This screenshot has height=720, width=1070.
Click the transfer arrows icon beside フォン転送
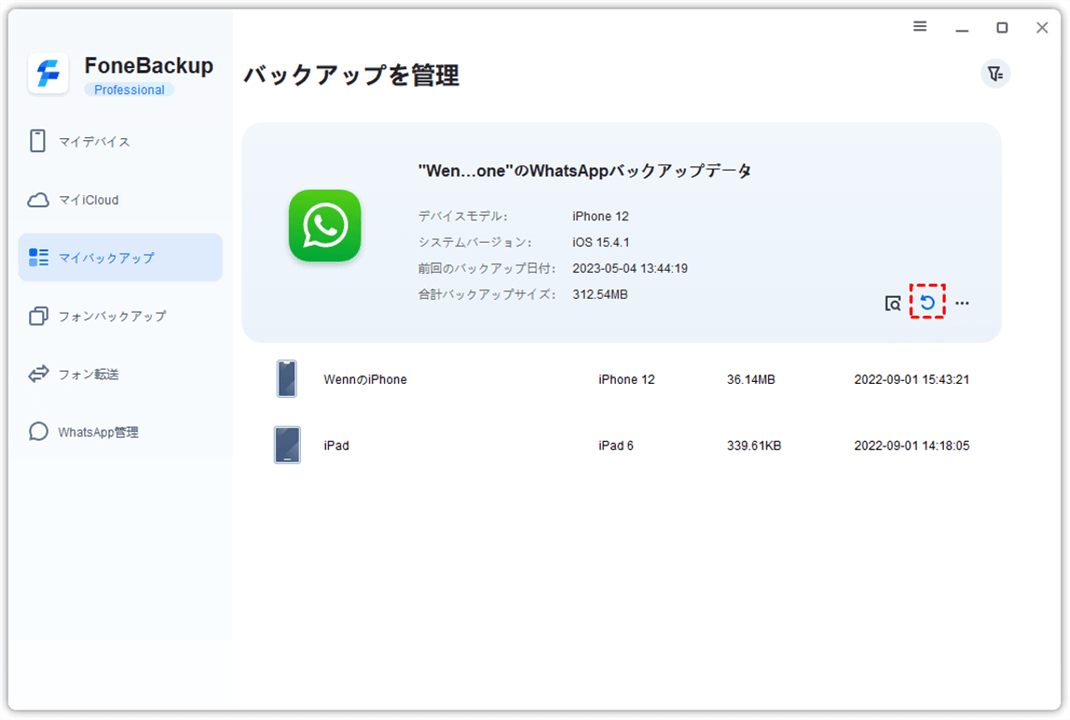[x=38, y=373]
